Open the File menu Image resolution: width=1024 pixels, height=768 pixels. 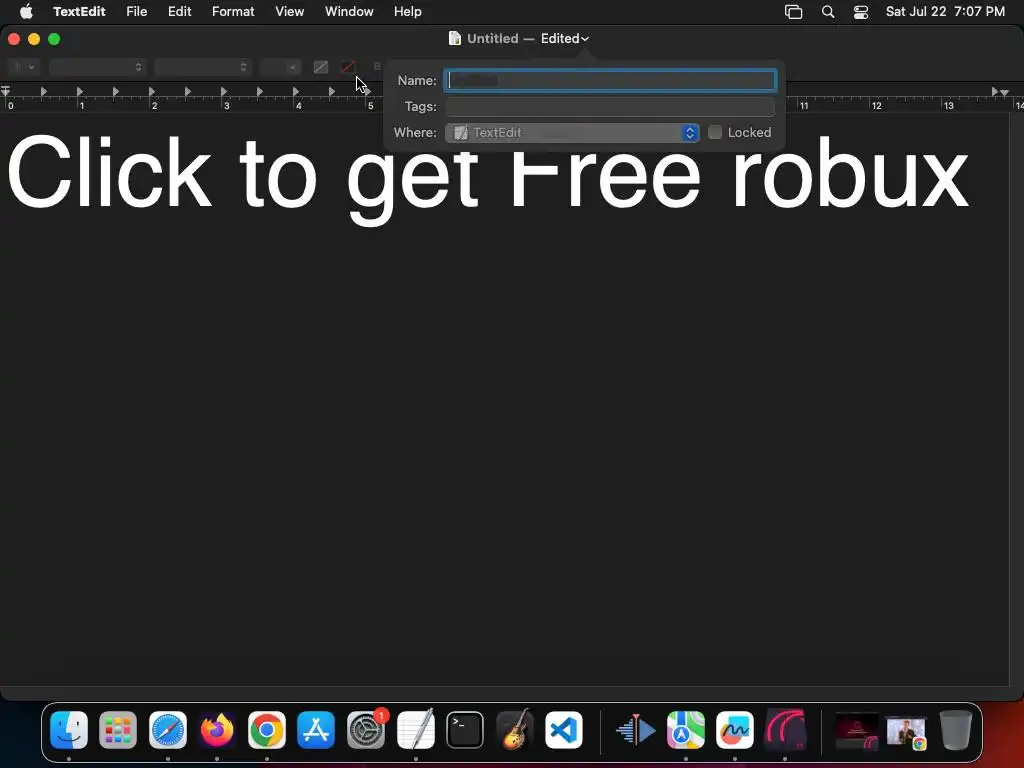tap(136, 12)
